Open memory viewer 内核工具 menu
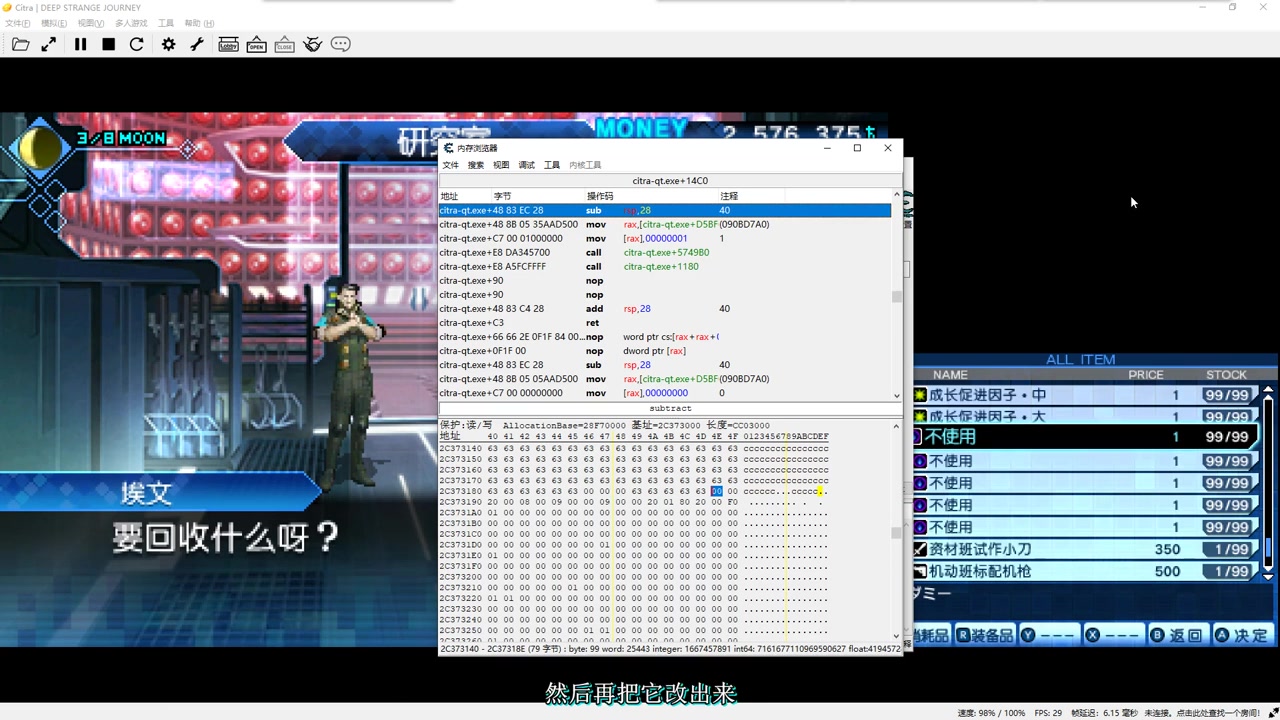This screenshot has width=1280, height=720. pos(585,165)
